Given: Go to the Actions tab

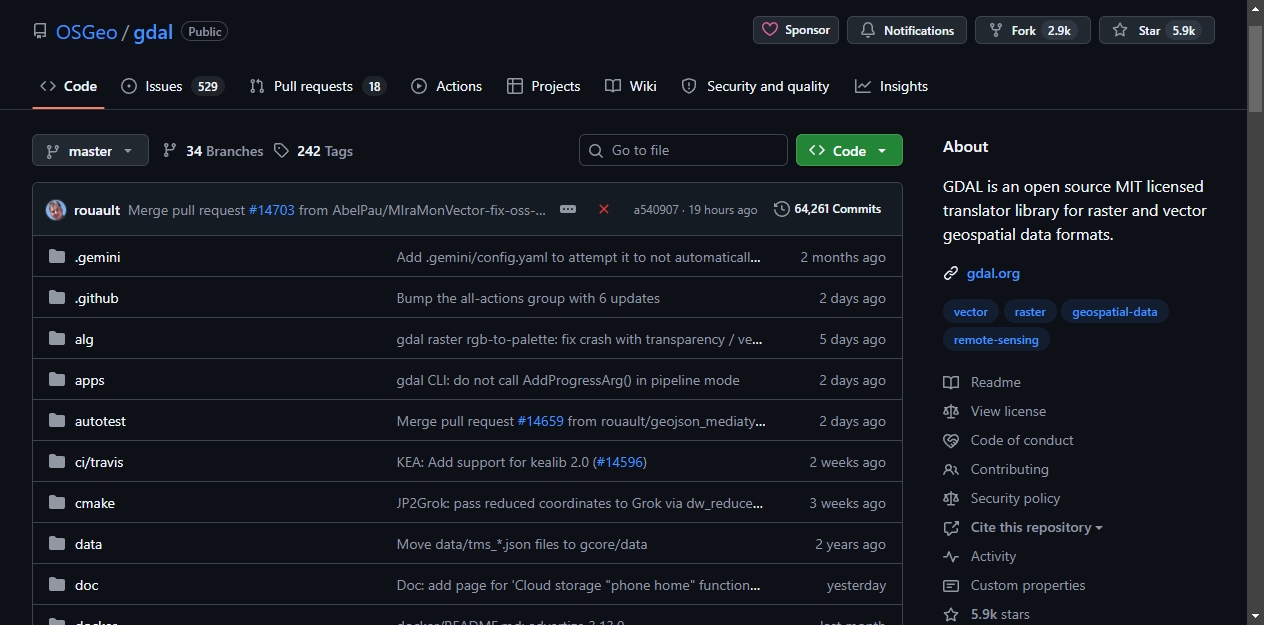Looking at the screenshot, I should [x=446, y=86].
